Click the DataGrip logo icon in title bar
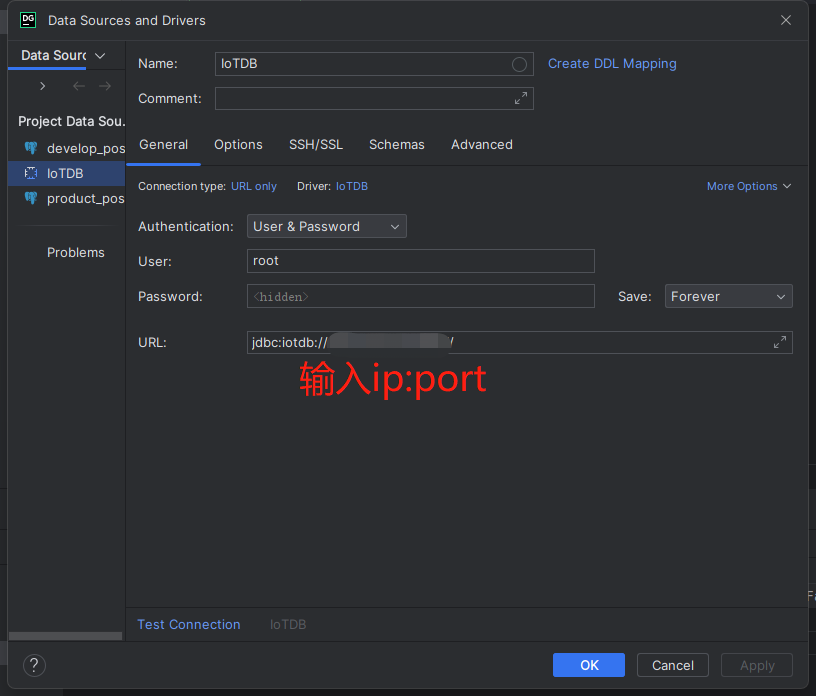The image size is (816, 696). coord(28,20)
